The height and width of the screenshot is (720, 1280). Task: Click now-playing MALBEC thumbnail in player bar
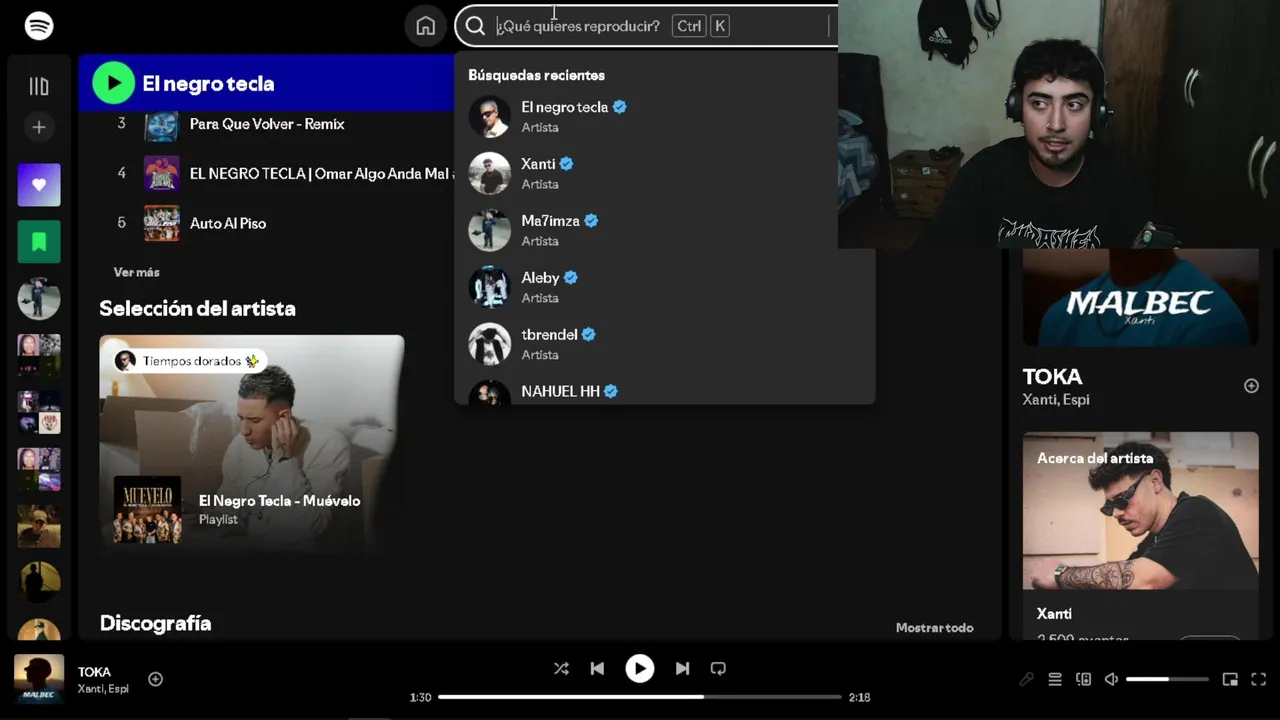point(39,679)
